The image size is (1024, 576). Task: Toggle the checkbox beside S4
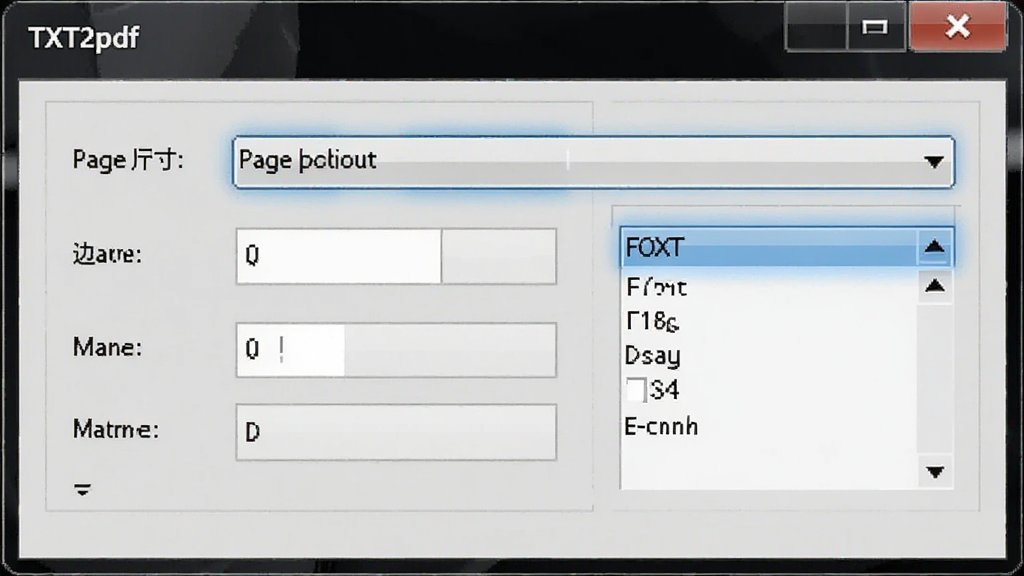(635, 390)
